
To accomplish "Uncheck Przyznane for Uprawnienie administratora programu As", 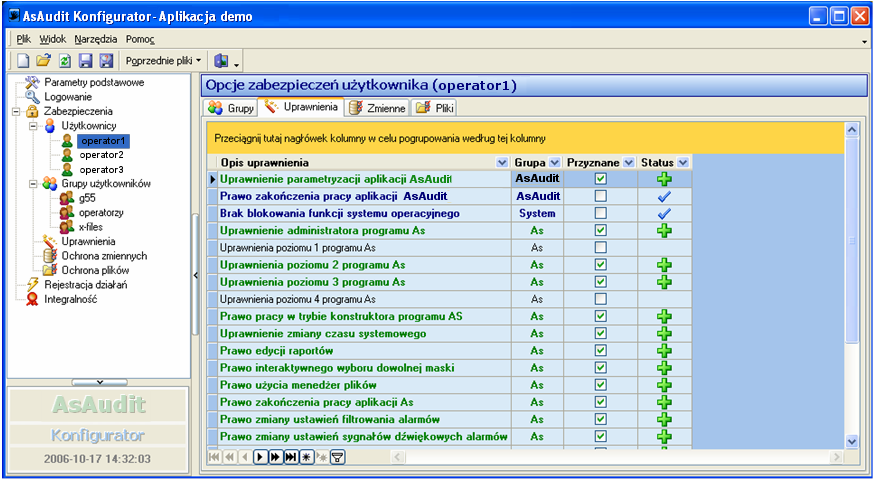I will click(600, 231).
